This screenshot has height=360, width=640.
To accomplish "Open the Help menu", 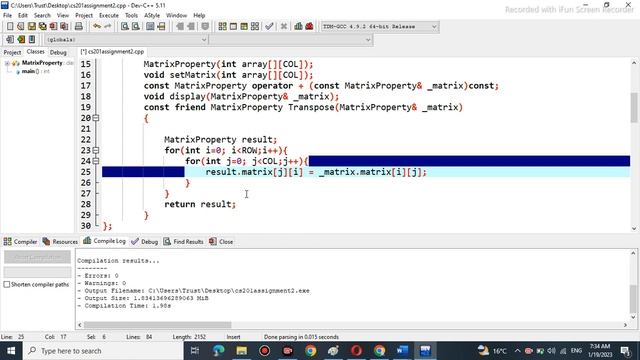I will pos(199,16).
